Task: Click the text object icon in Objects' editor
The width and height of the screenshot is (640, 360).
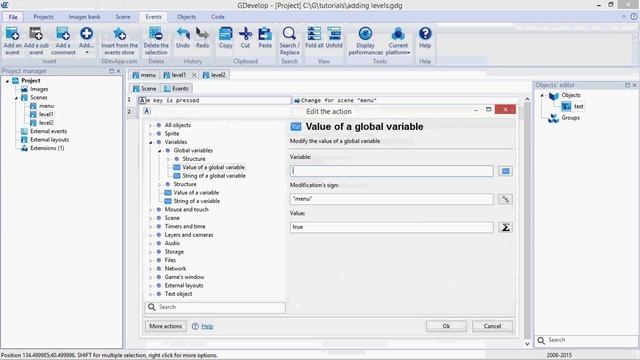Action: coord(566,107)
